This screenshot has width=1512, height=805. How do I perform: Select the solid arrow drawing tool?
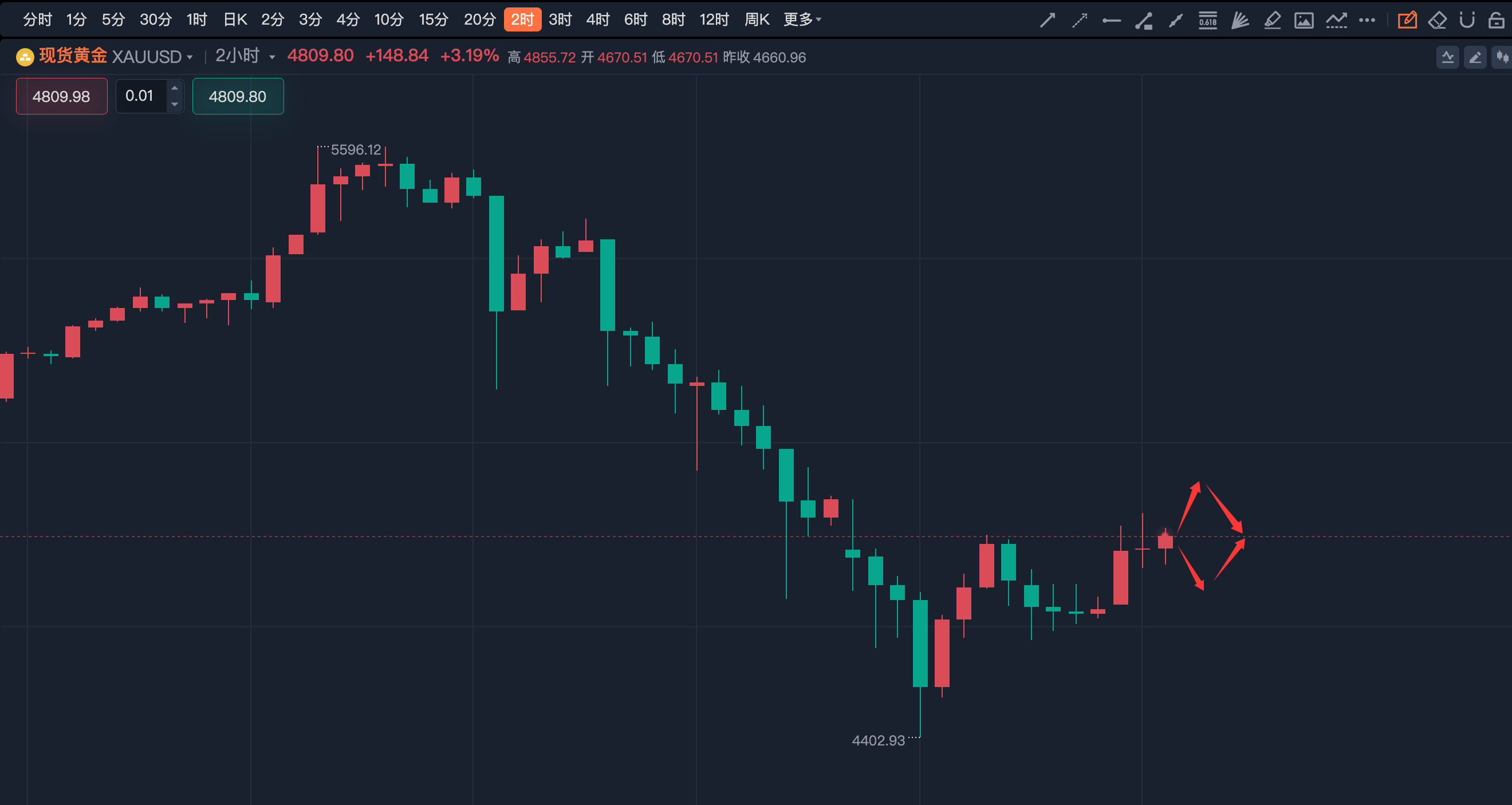coord(1048,21)
